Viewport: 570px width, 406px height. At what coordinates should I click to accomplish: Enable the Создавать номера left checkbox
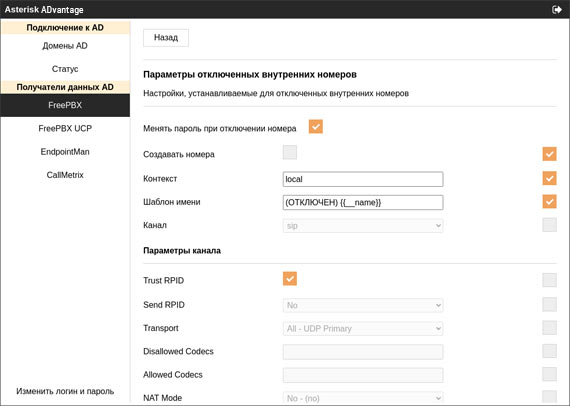(290, 153)
